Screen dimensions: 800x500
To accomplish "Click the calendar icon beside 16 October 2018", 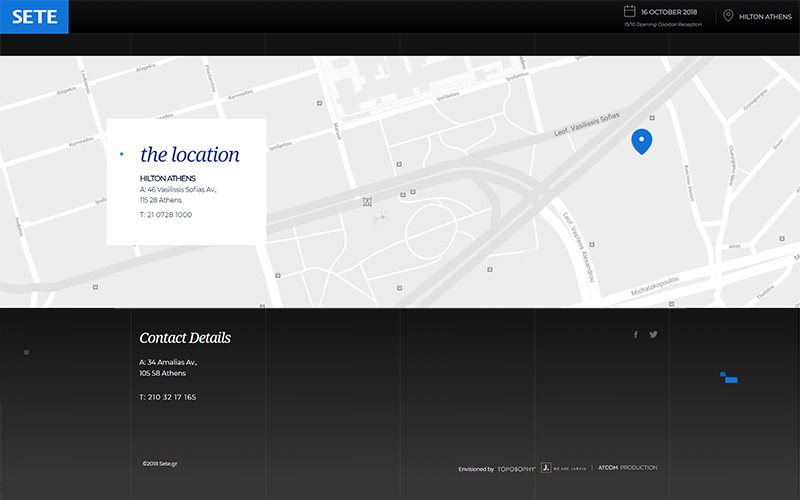I will [x=630, y=11].
